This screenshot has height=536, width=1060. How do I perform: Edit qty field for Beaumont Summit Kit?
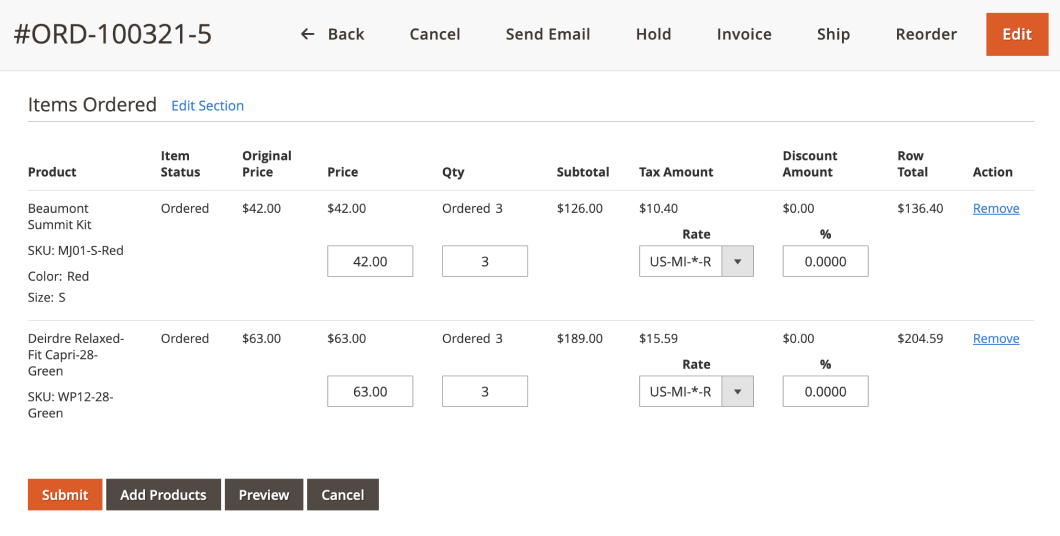point(485,261)
